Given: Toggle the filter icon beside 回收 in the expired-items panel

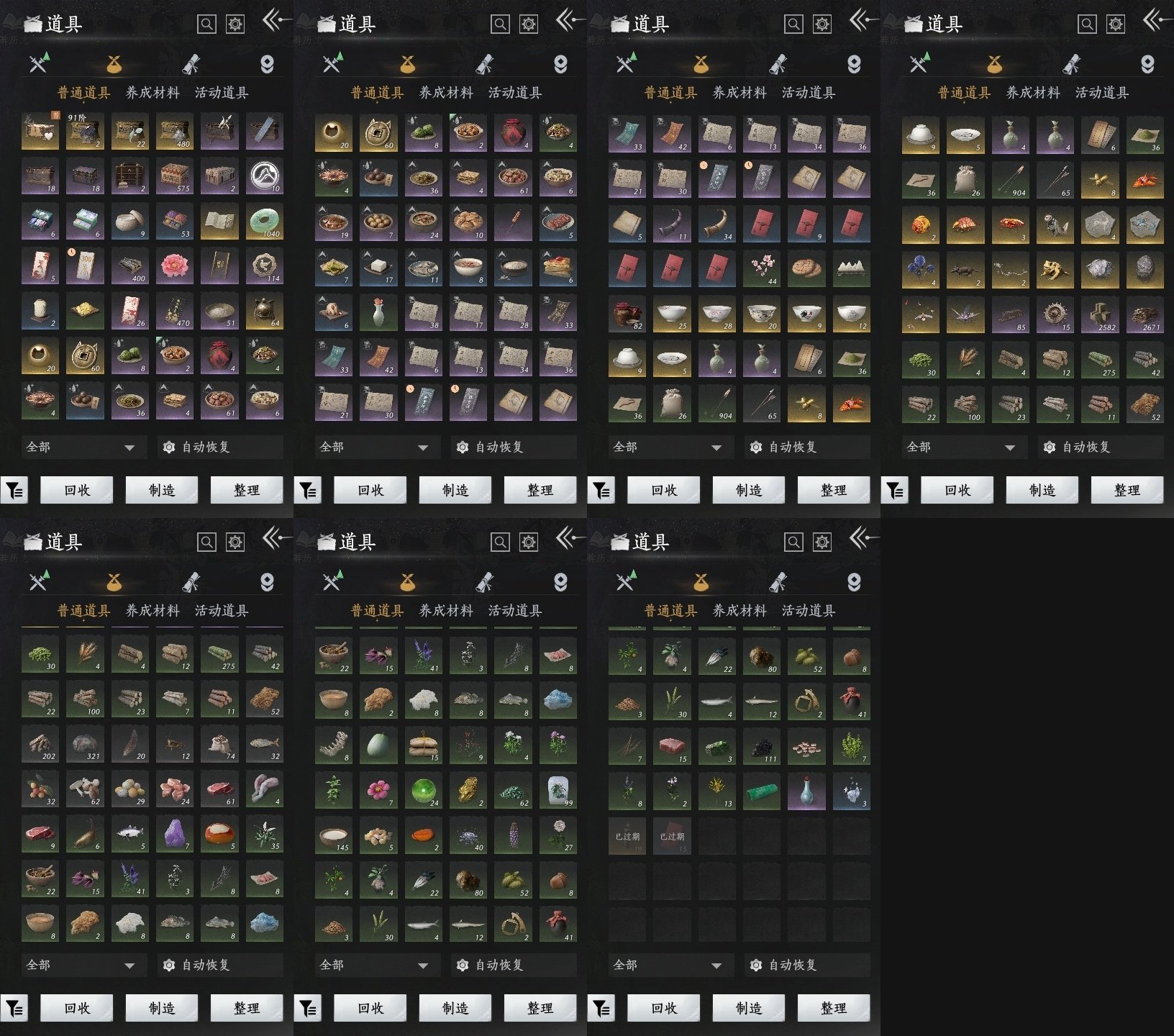Looking at the screenshot, I should click(x=601, y=1009).
